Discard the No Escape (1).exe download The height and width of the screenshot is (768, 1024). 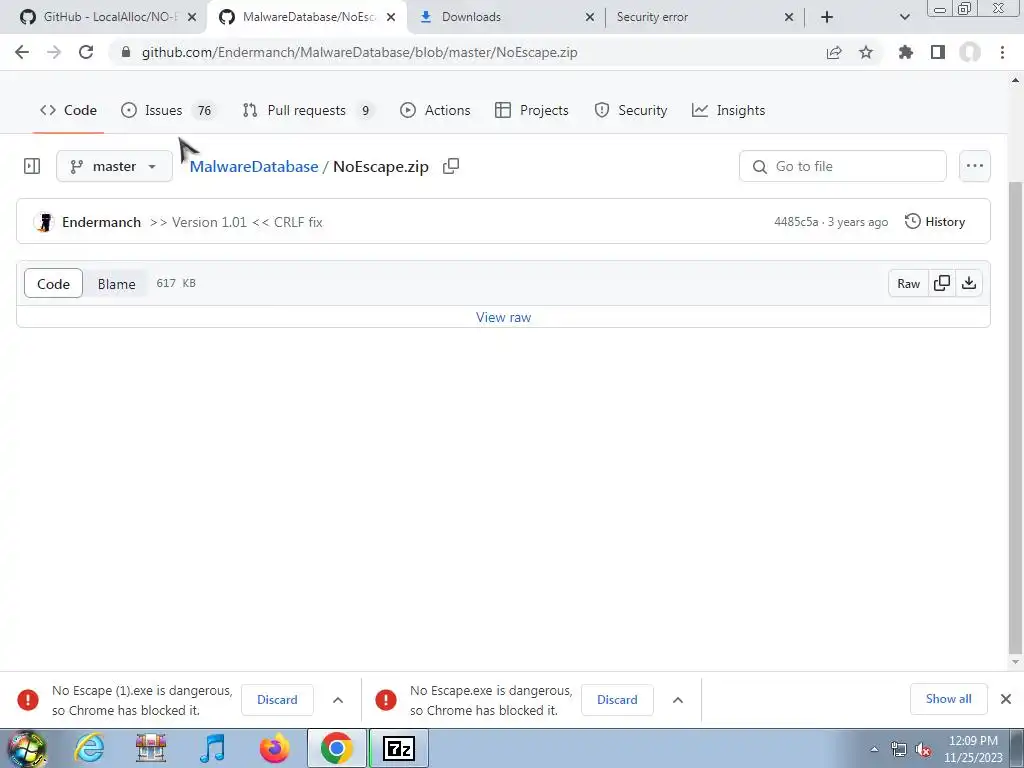pos(277,700)
